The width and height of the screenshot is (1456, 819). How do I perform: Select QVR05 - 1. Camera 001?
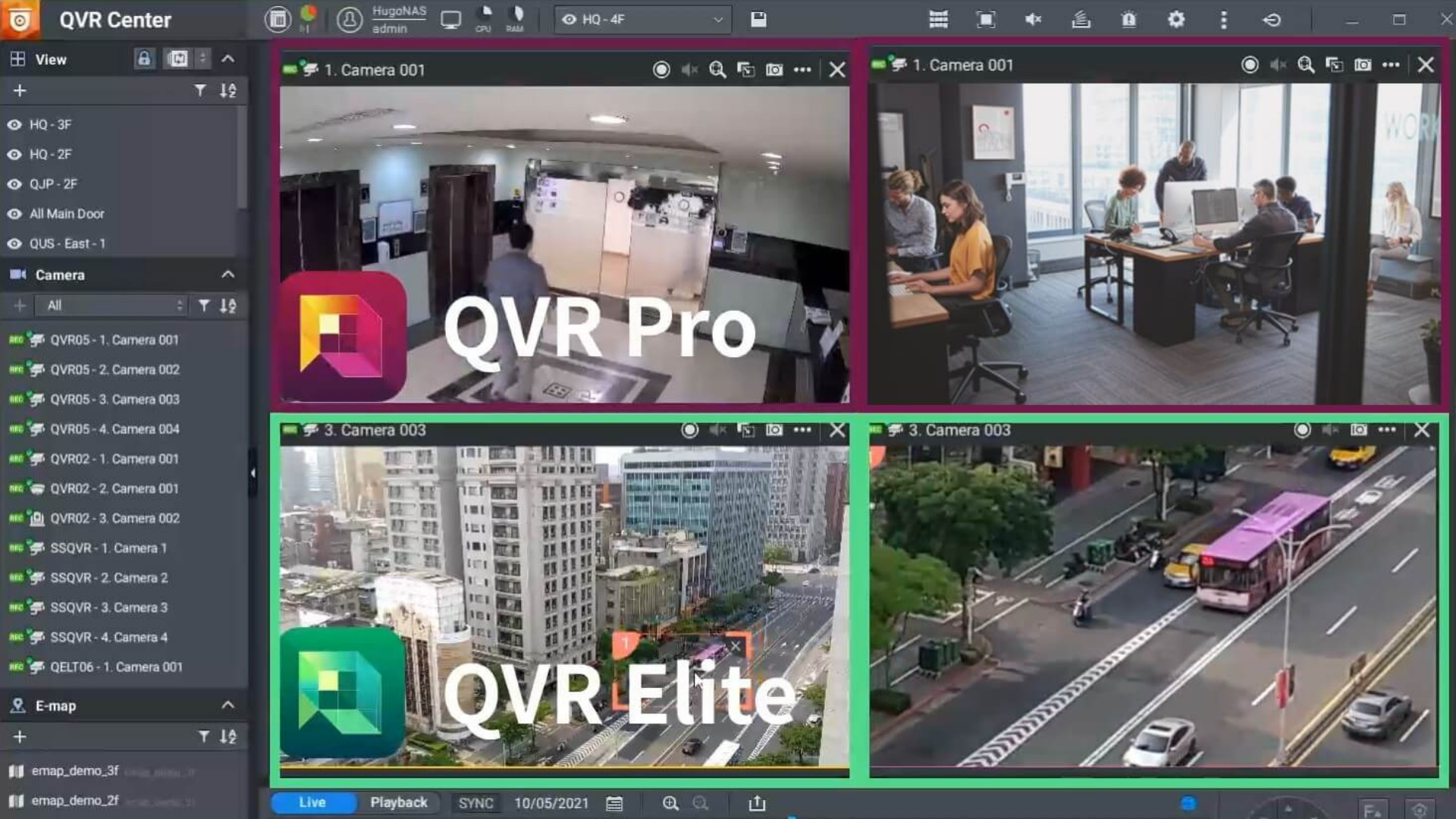pos(115,340)
